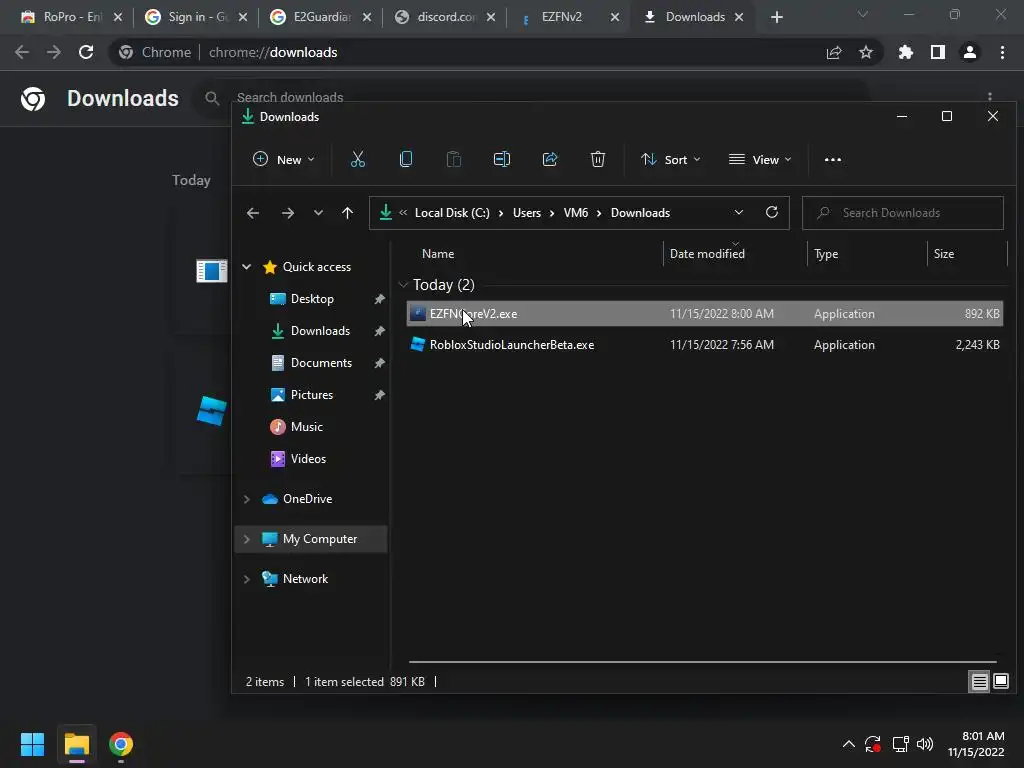Sort by the Type column header
This screenshot has width=1024, height=768.
pos(826,254)
